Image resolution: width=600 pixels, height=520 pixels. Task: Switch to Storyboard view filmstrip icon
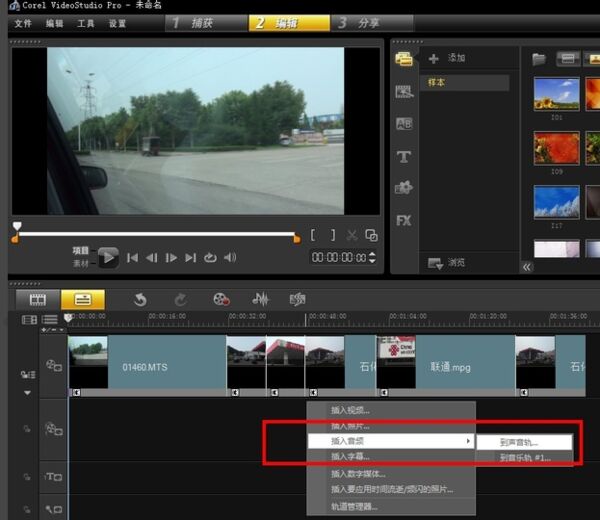pos(38,299)
